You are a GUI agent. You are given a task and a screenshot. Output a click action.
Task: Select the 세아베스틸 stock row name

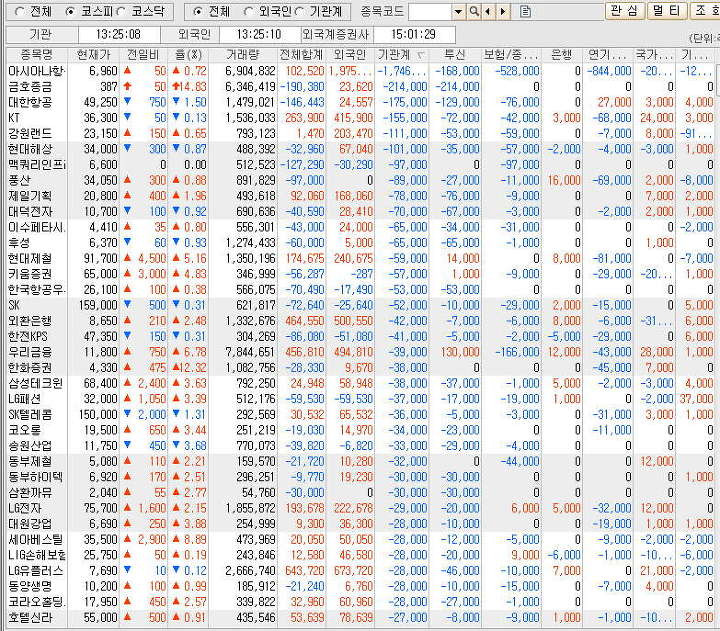36,540
